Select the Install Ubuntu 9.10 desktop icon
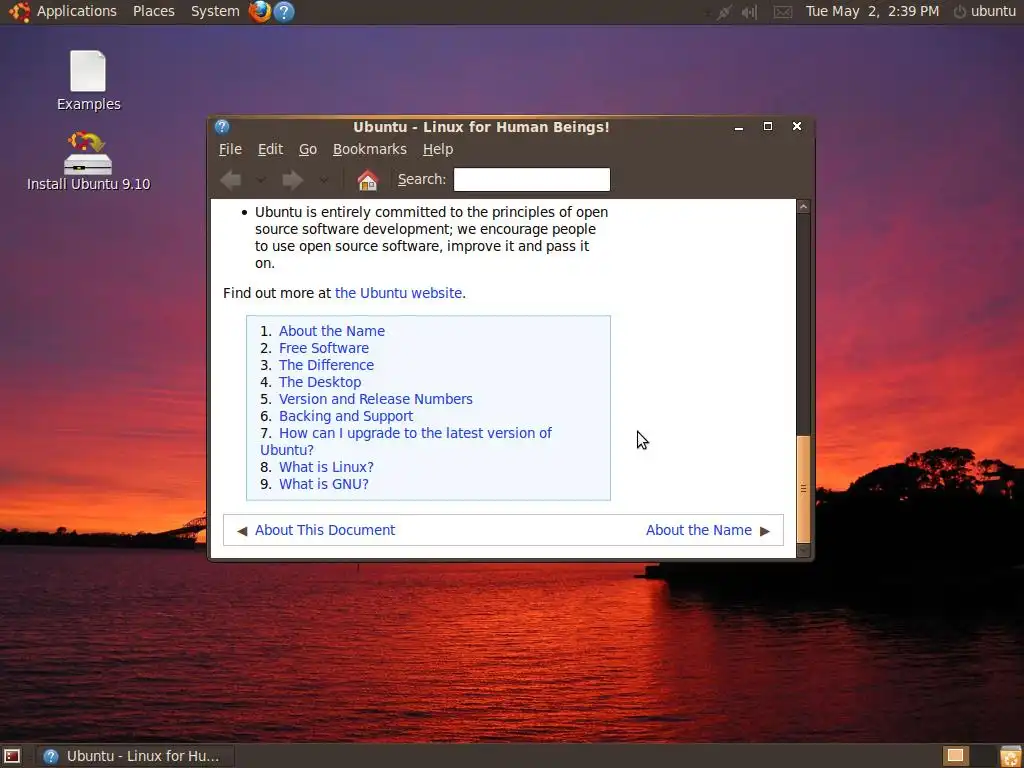The width and height of the screenshot is (1024, 768). point(88,161)
